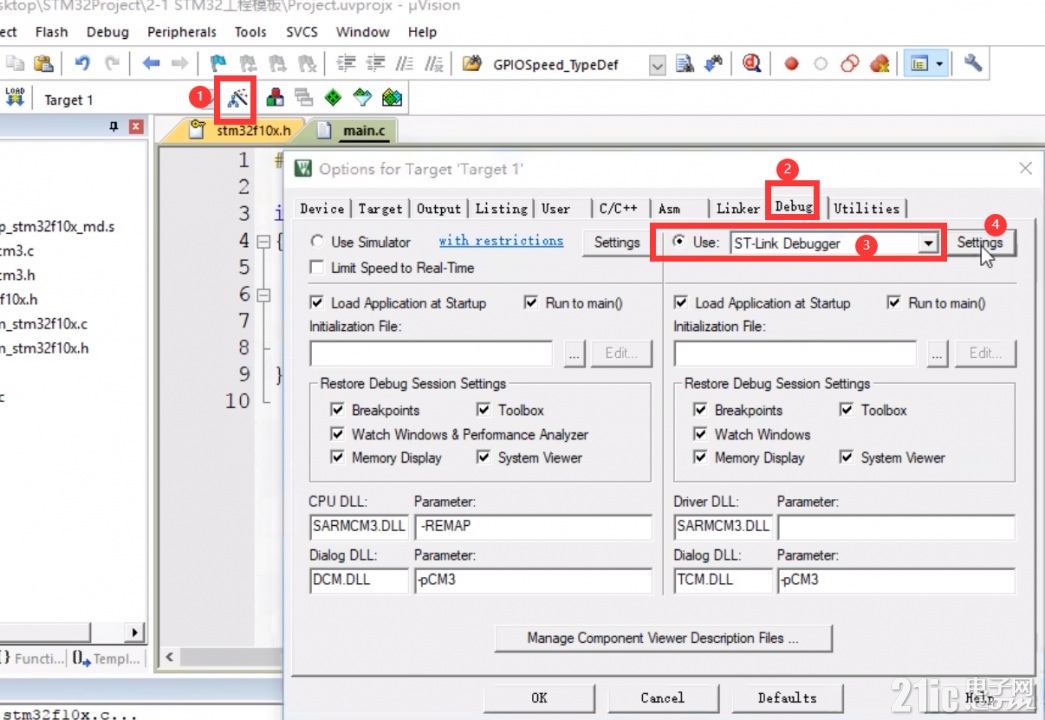The width and height of the screenshot is (1045, 720).
Task: Indent the selected lines
Action: [346, 64]
